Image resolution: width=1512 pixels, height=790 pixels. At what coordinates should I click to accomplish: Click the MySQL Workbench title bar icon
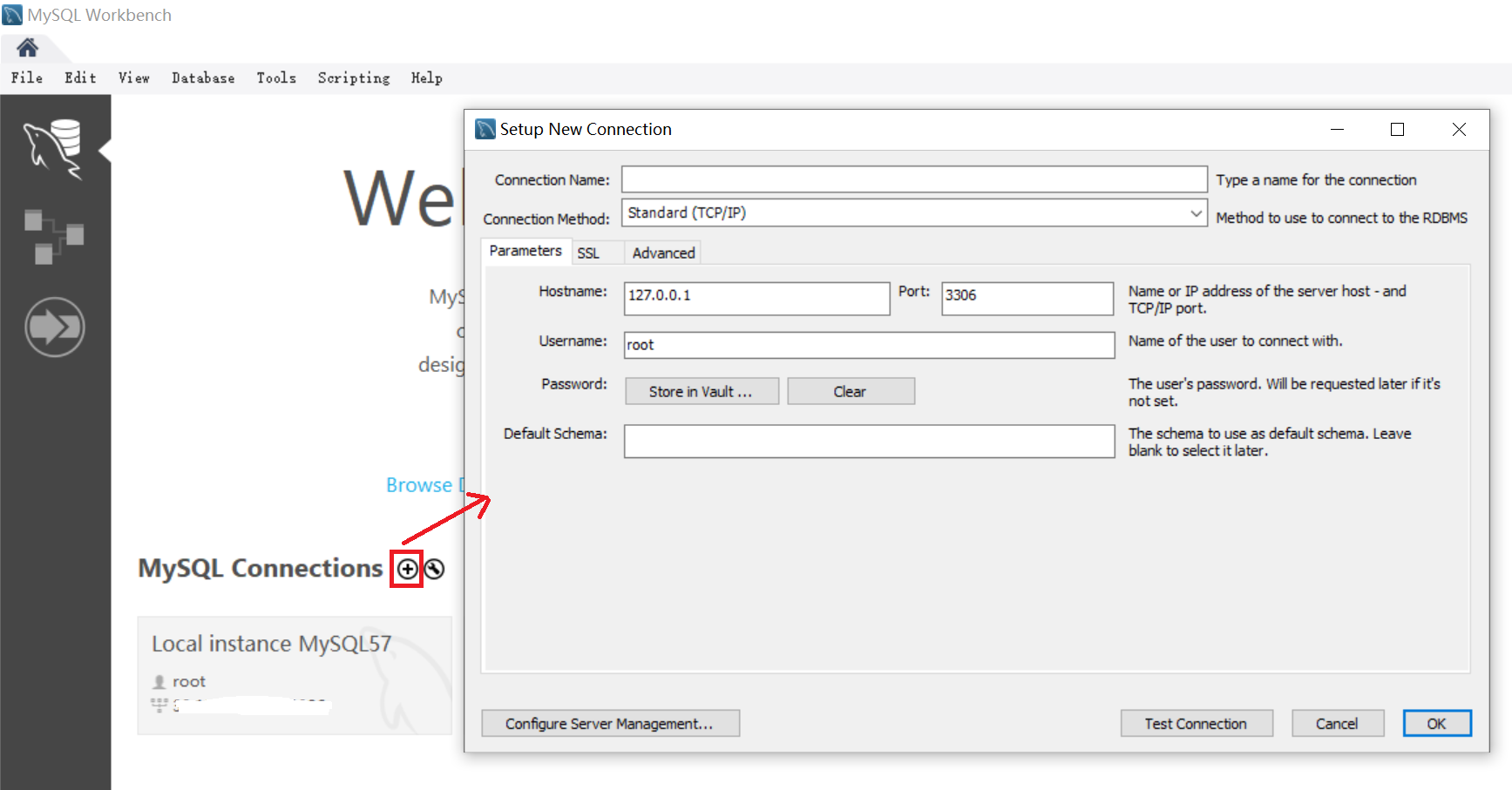click(x=12, y=15)
